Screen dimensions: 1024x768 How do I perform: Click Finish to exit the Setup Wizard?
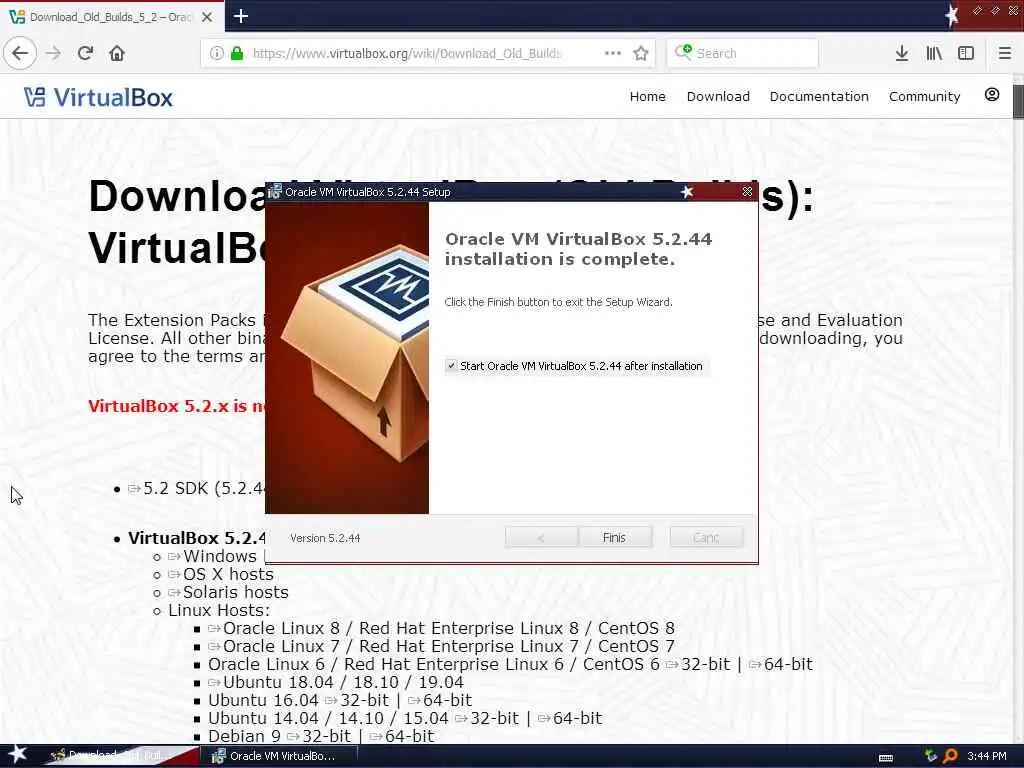tap(615, 537)
